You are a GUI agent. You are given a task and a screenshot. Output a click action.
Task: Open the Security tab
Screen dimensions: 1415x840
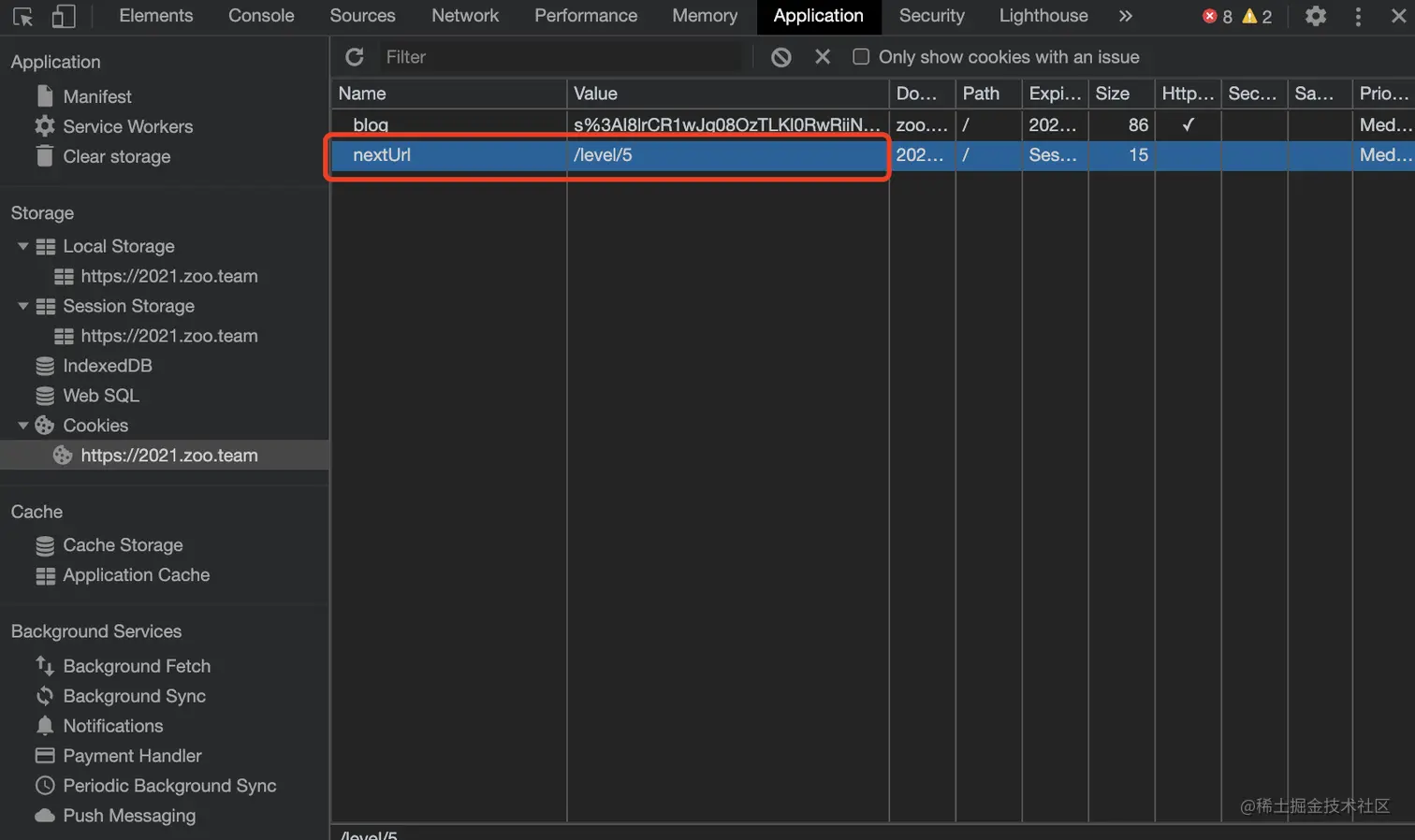(932, 16)
